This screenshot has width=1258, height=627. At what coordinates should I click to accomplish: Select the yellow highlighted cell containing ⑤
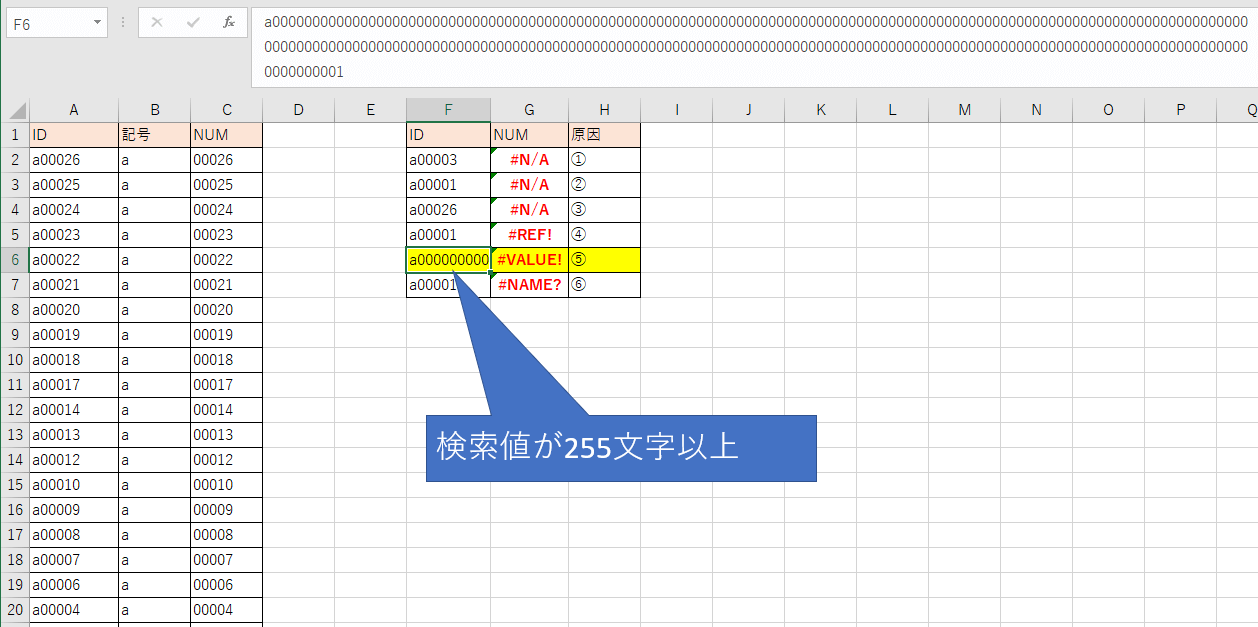[604, 259]
